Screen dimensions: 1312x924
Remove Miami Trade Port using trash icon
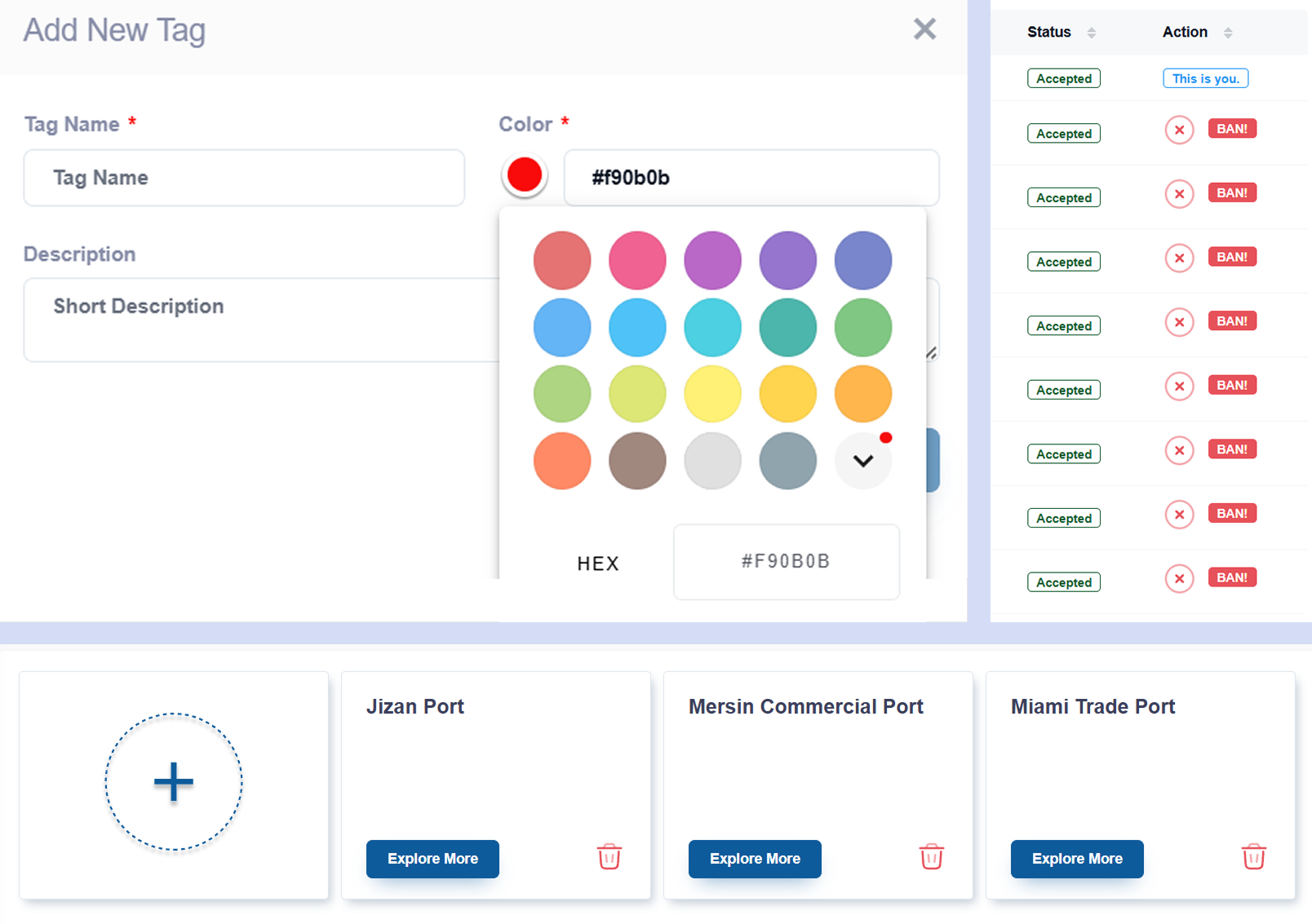click(x=1253, y=857)
